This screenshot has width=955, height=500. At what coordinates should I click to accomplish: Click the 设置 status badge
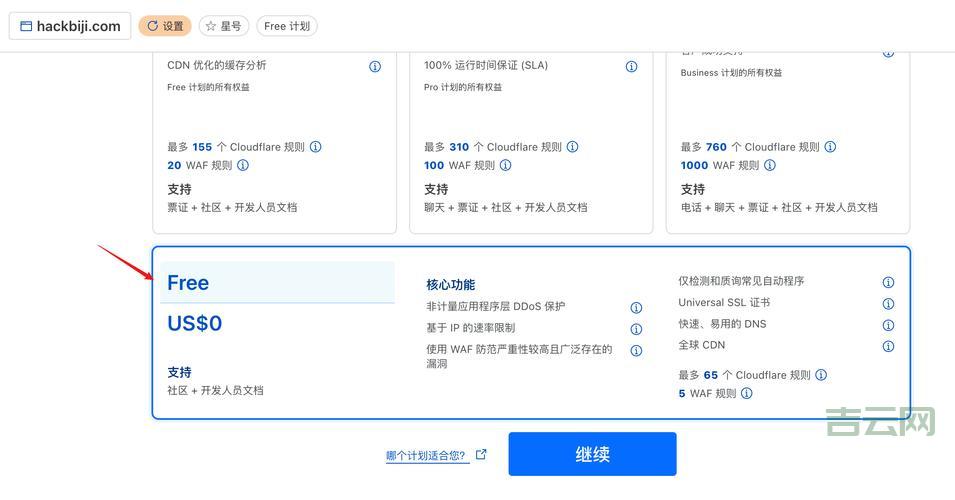(165, 26)
